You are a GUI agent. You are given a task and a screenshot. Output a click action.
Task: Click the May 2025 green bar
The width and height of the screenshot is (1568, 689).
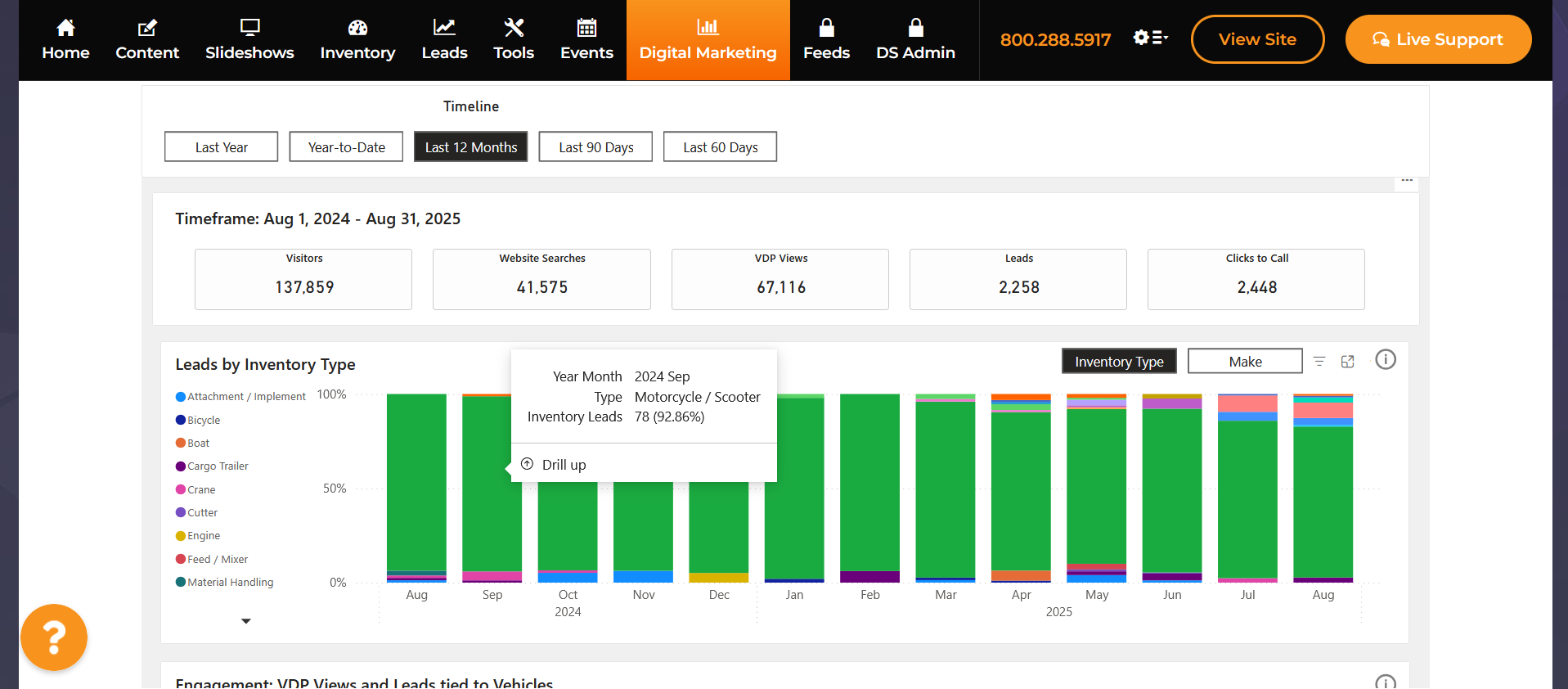1097,486
